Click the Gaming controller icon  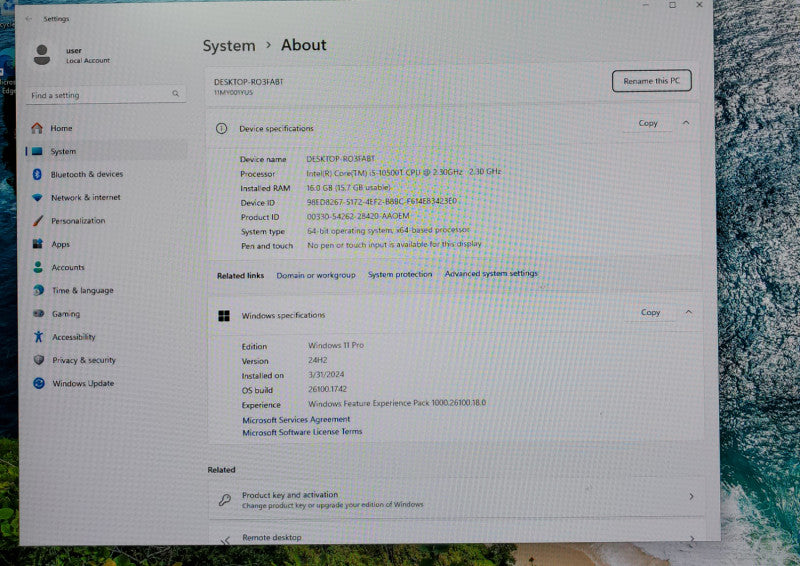pos(38,313)
